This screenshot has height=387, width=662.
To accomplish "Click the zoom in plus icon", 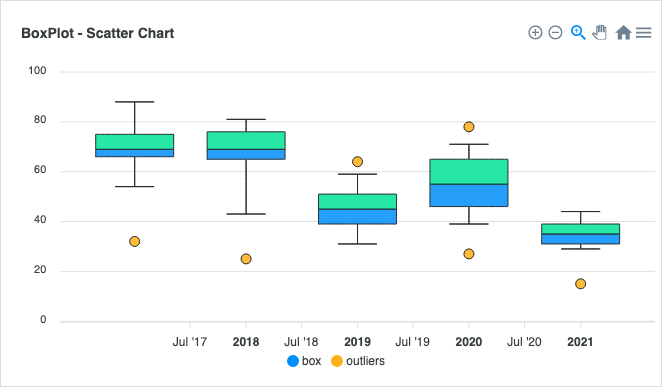I will [535, 32].
